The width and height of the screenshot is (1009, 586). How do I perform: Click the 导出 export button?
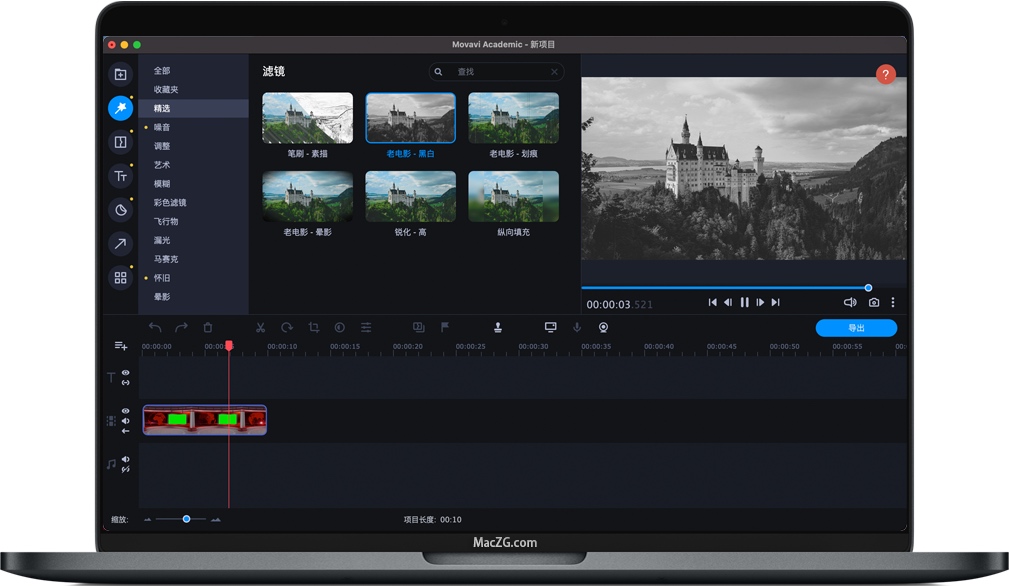pyautogui.click(x=856, y=327)
